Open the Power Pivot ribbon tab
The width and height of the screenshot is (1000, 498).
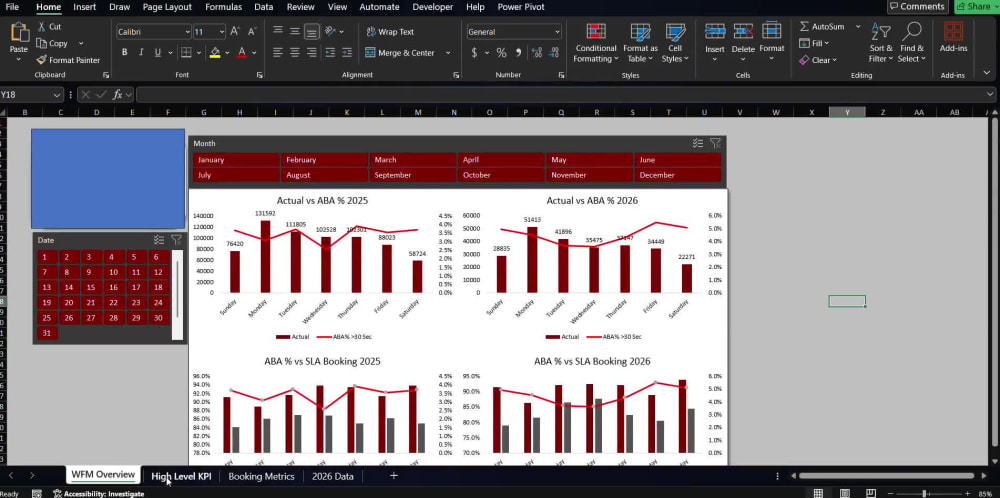point(521,7)
